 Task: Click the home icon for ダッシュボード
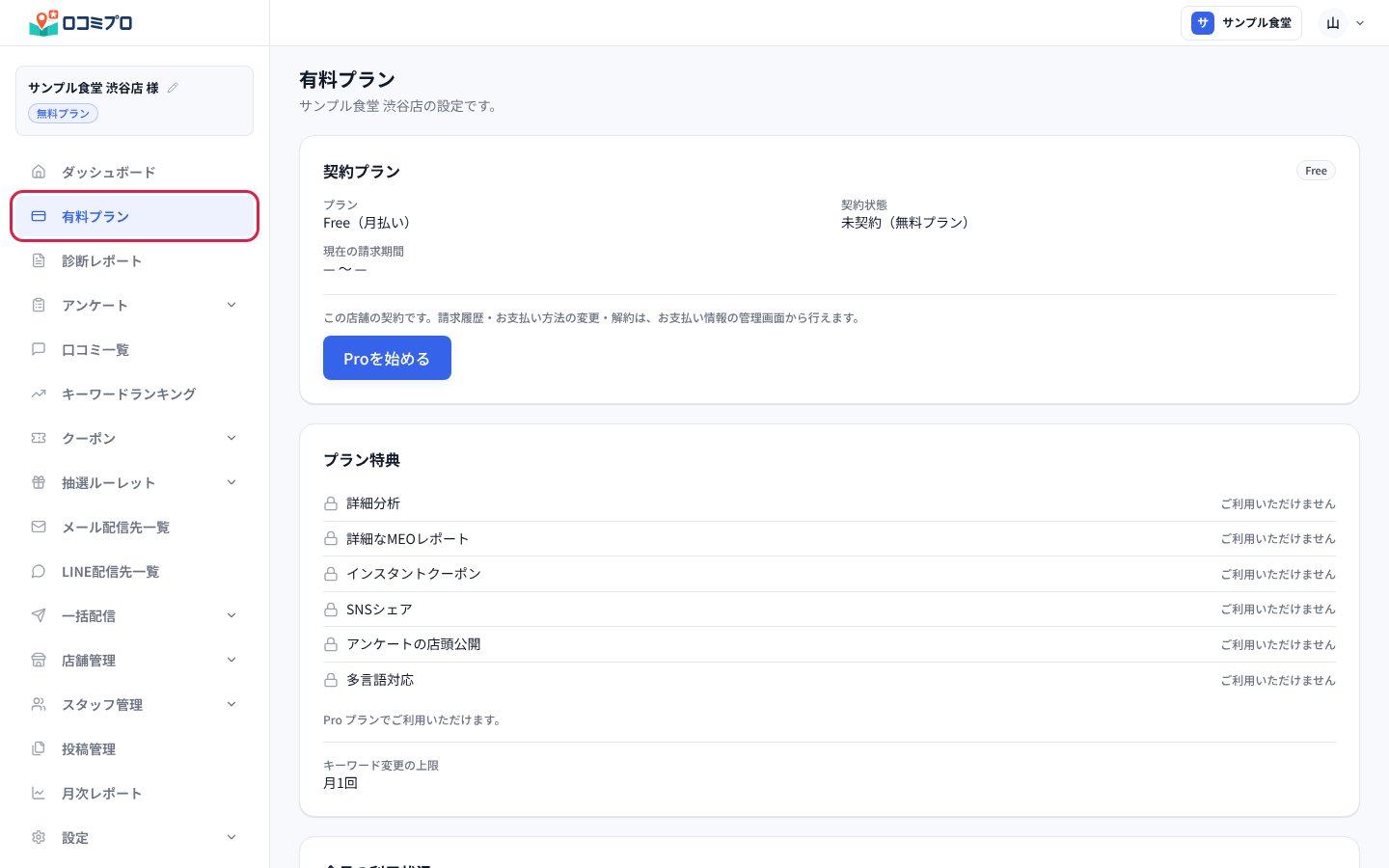(x=39, y=172)
